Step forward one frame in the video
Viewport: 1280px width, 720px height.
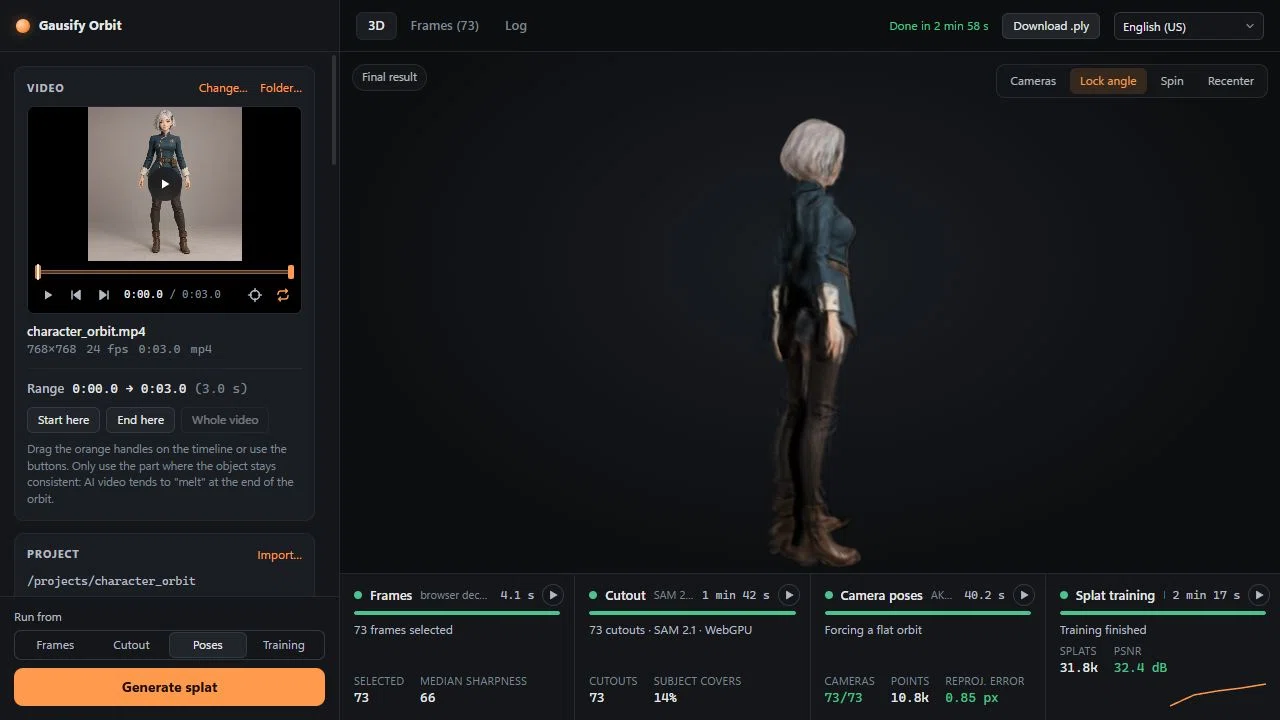pyautogui.click(x=104, y=295)
